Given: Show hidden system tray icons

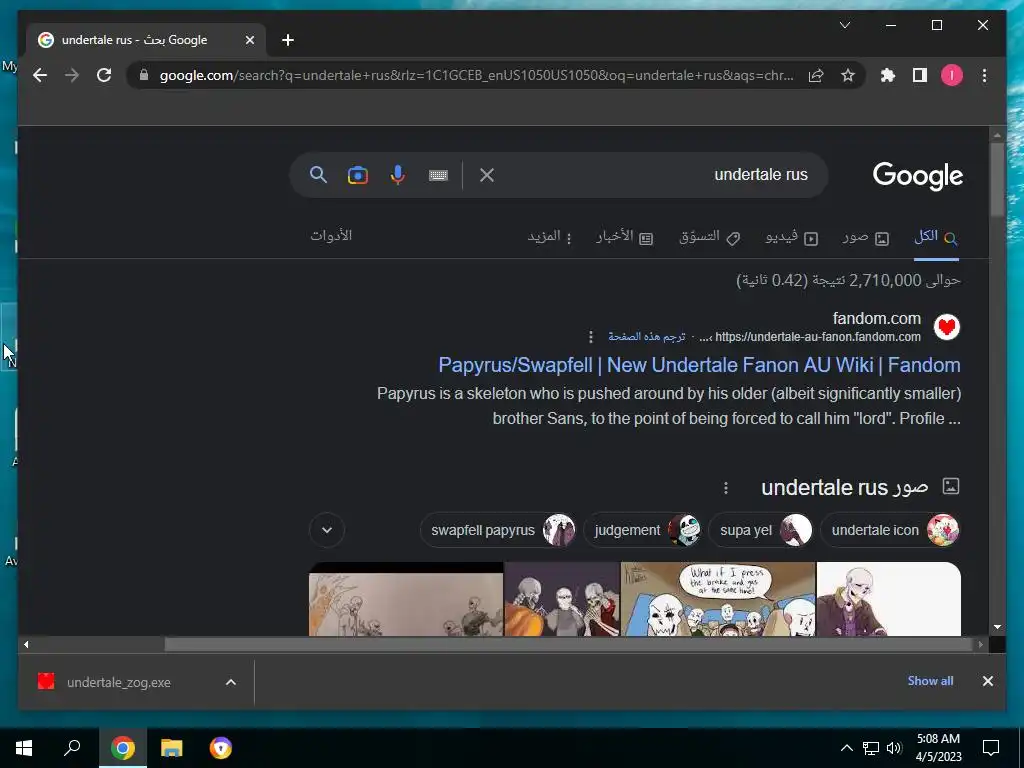Looking at the screenshot, I should [x=846, y=748].
